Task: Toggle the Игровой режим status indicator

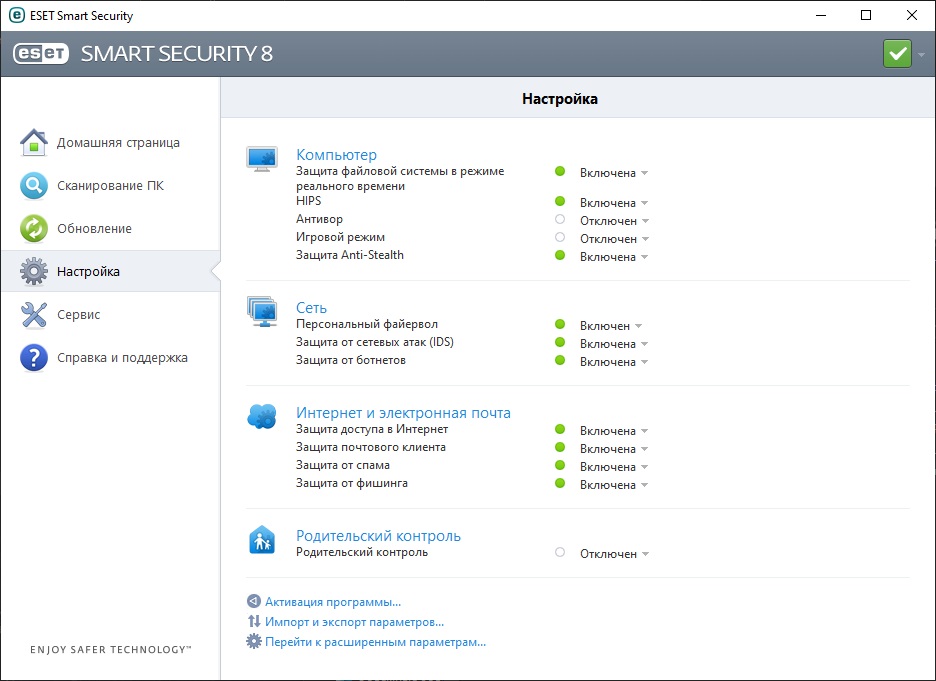Action: pyautogui.click(x=560, y=238)
